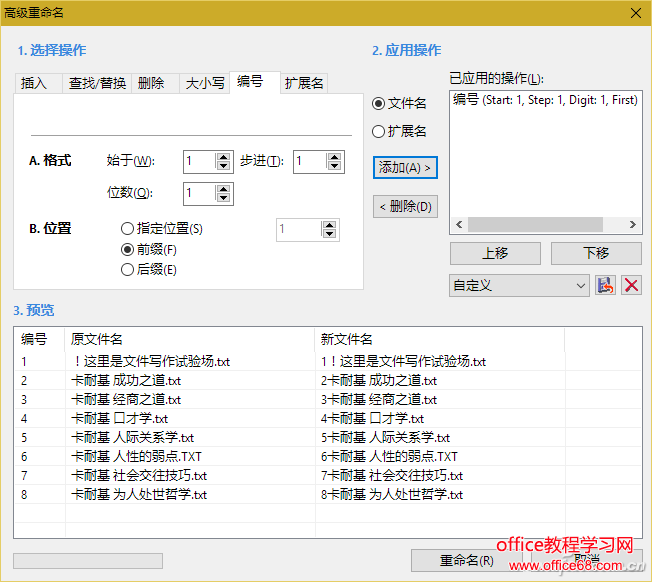The height and width of the screenshot is (582, 652).
Task: Click new file name 6卡耐基 人性的弱点.TXT
Action: point(389,457)
